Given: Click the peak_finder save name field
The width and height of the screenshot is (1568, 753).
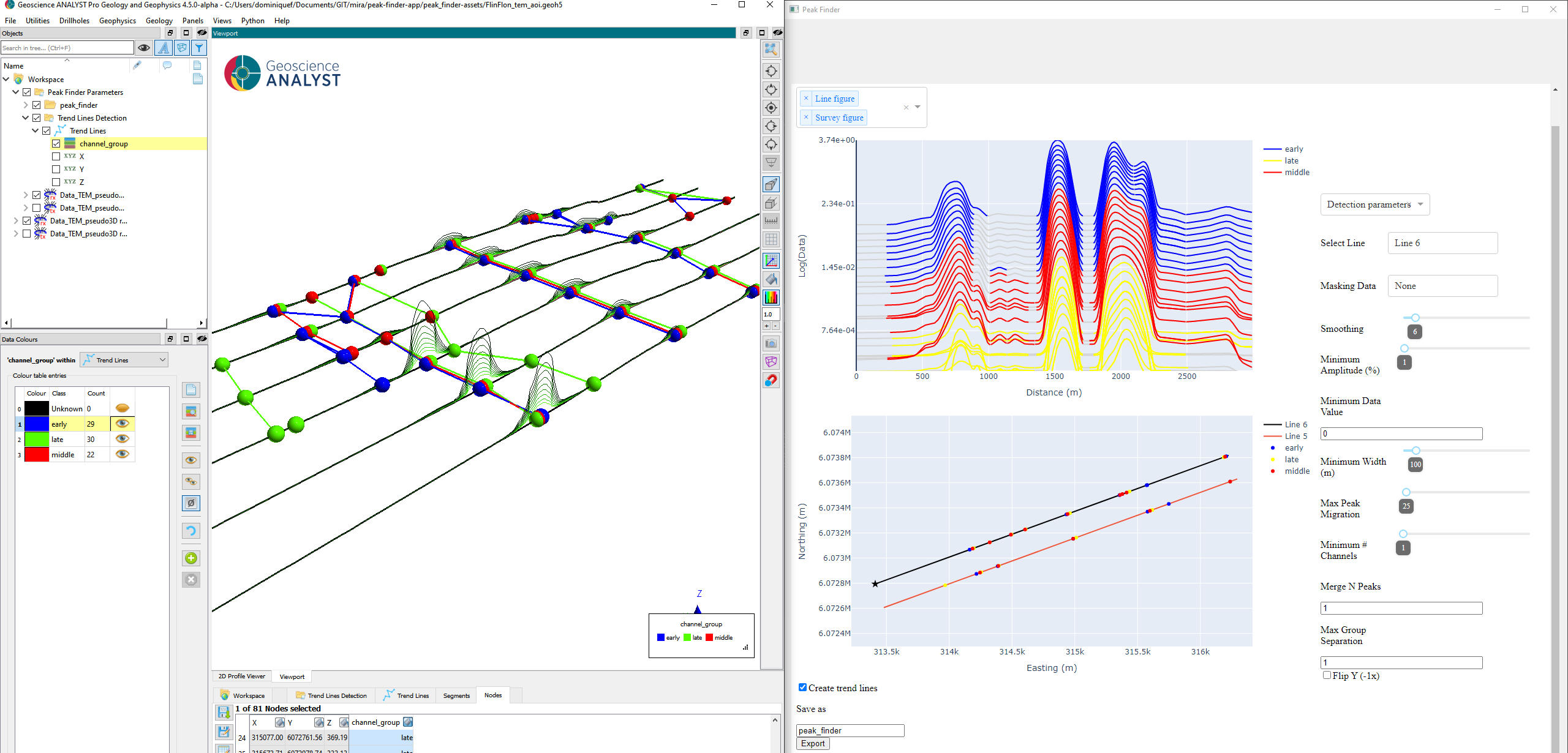Looking at the screenshot, I should (x=850, y=730).
